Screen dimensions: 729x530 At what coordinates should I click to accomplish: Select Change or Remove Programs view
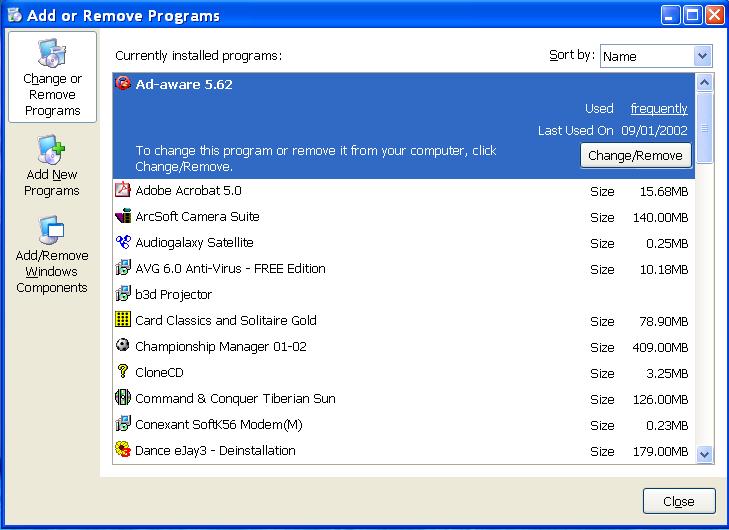tap(52, 77)
